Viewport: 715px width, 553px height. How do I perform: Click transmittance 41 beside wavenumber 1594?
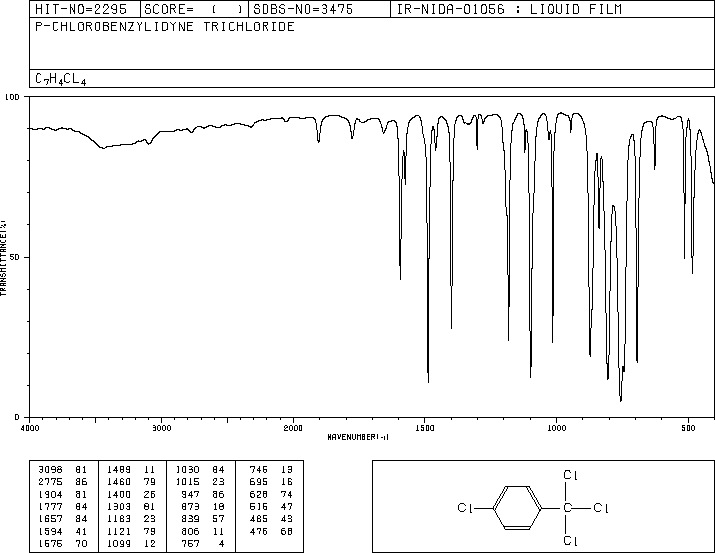[x=81, y=531]
